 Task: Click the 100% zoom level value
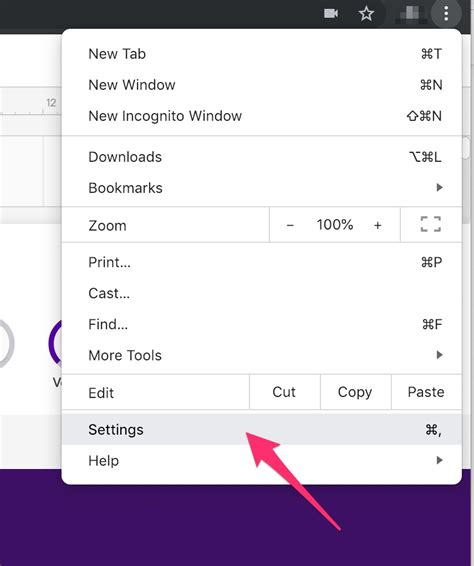[335, 225]
